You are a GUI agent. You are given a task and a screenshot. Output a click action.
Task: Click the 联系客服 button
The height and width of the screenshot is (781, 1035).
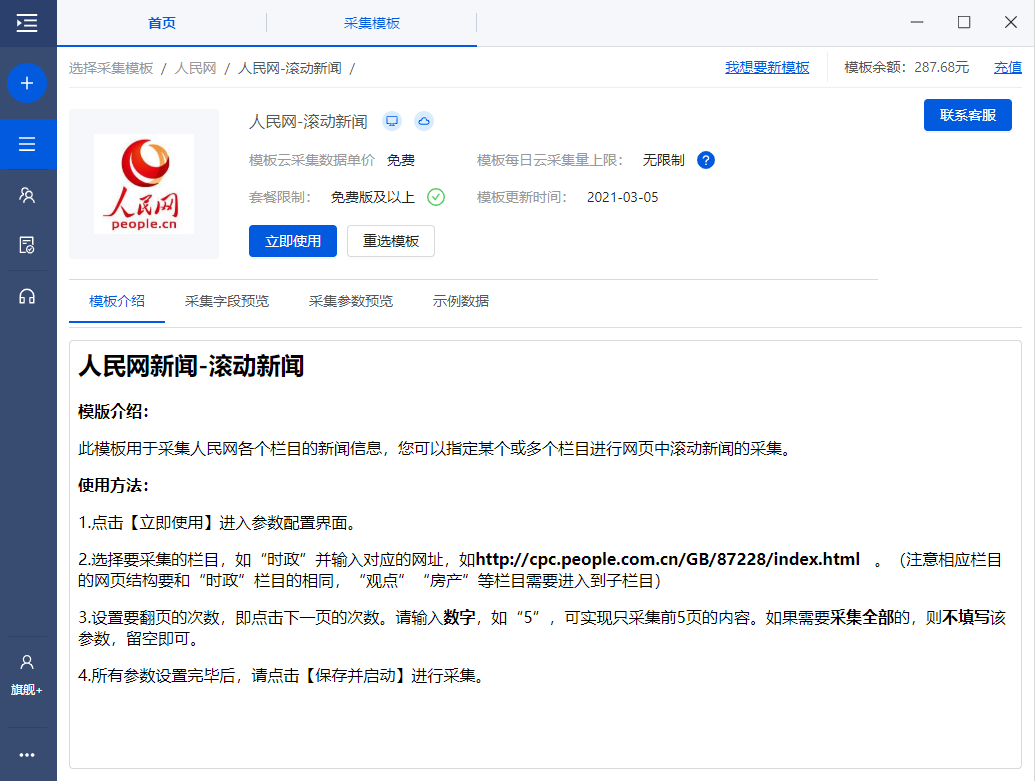(968, 116)
